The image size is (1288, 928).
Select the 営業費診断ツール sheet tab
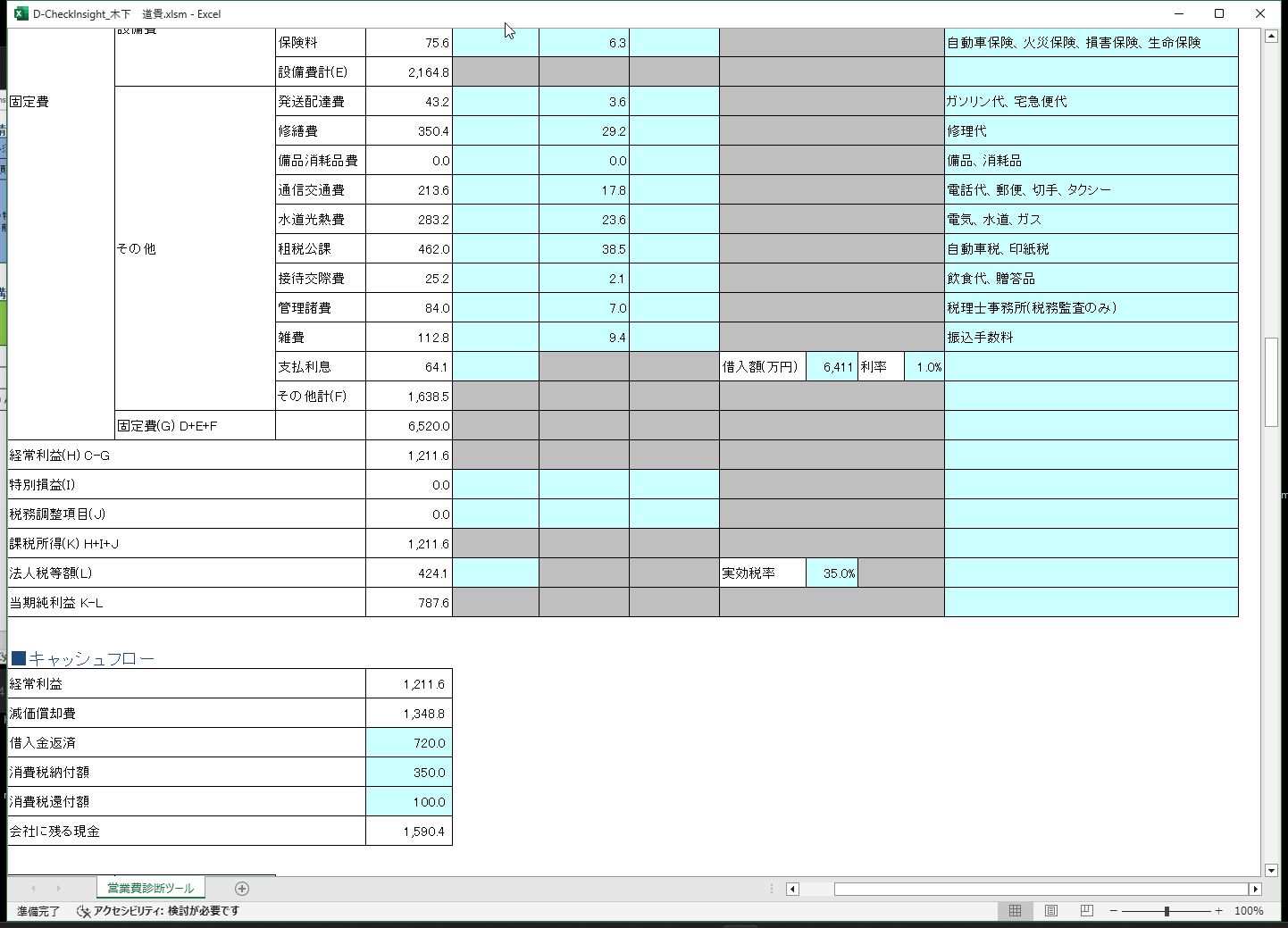coord(150,889)
